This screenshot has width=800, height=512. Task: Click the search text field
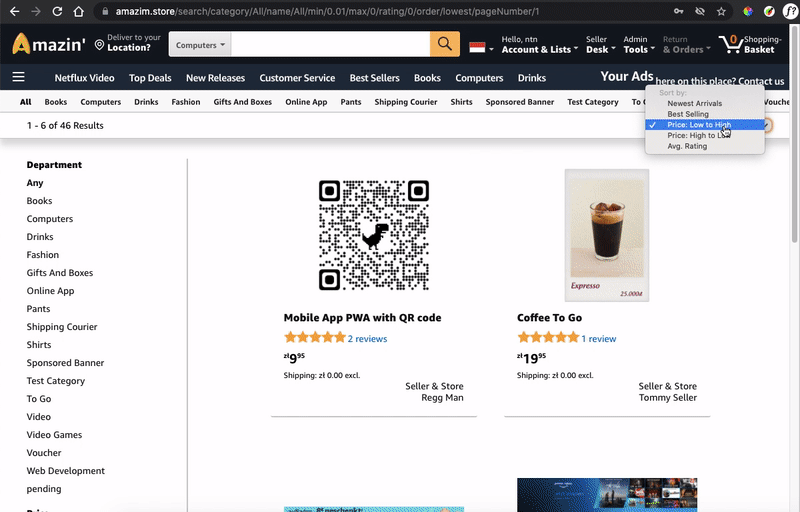[331, 44]
